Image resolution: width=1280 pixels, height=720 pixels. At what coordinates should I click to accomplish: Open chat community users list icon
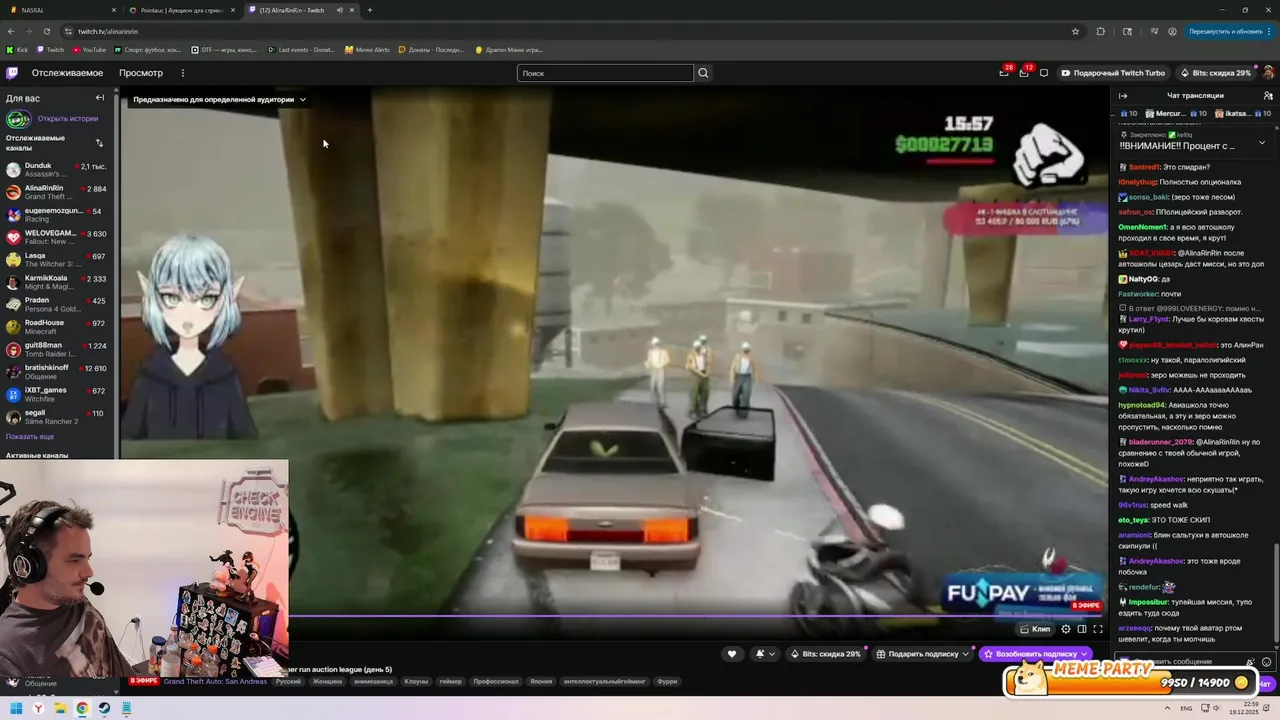pos(1268,96)
